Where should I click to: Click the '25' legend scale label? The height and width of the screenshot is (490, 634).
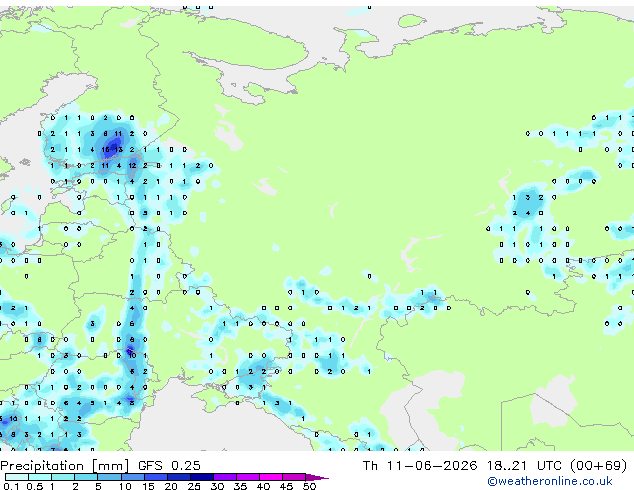(194, 486)
